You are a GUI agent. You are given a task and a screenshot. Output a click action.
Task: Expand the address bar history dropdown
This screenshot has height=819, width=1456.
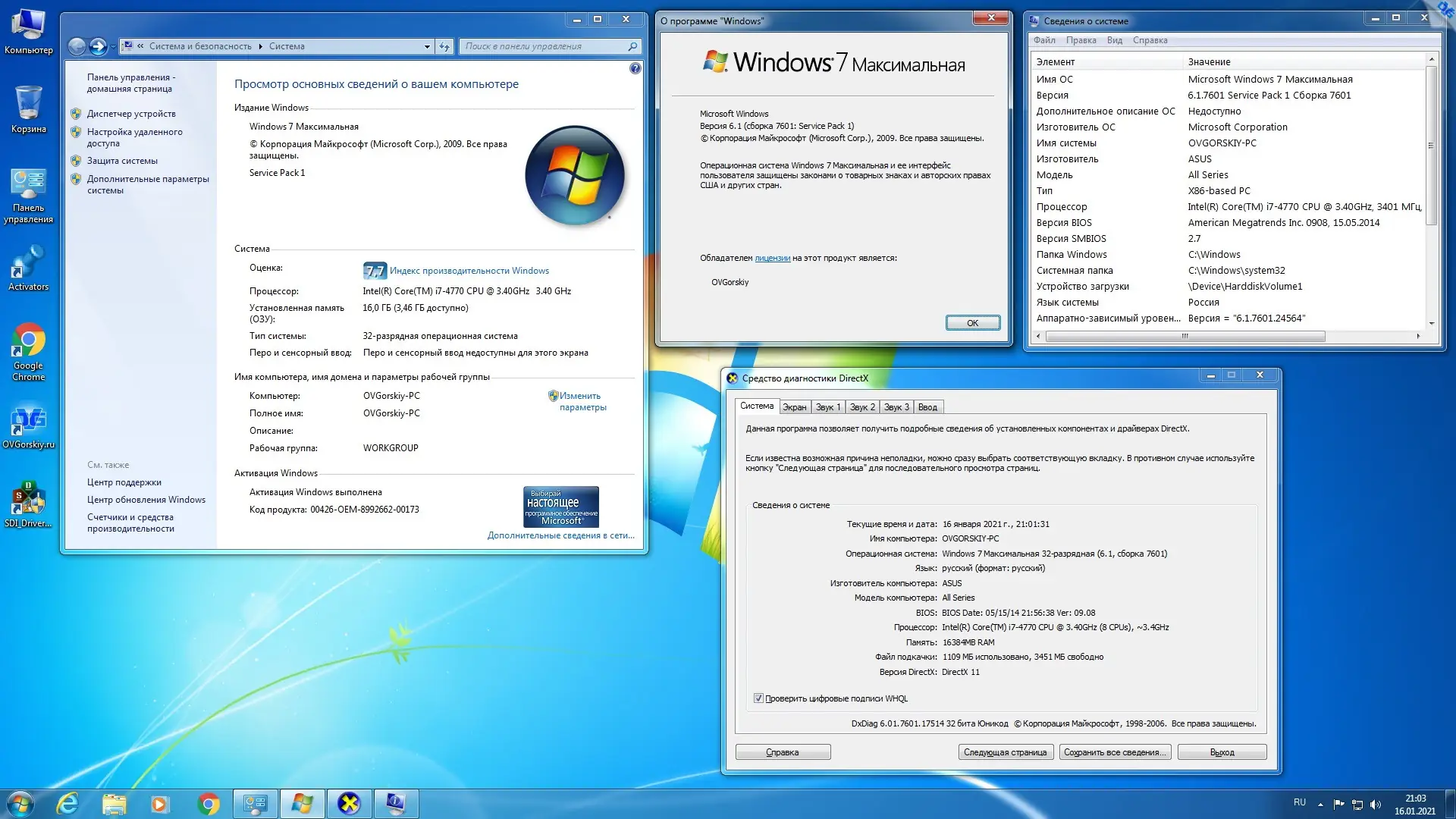click(x=427, y=46)
